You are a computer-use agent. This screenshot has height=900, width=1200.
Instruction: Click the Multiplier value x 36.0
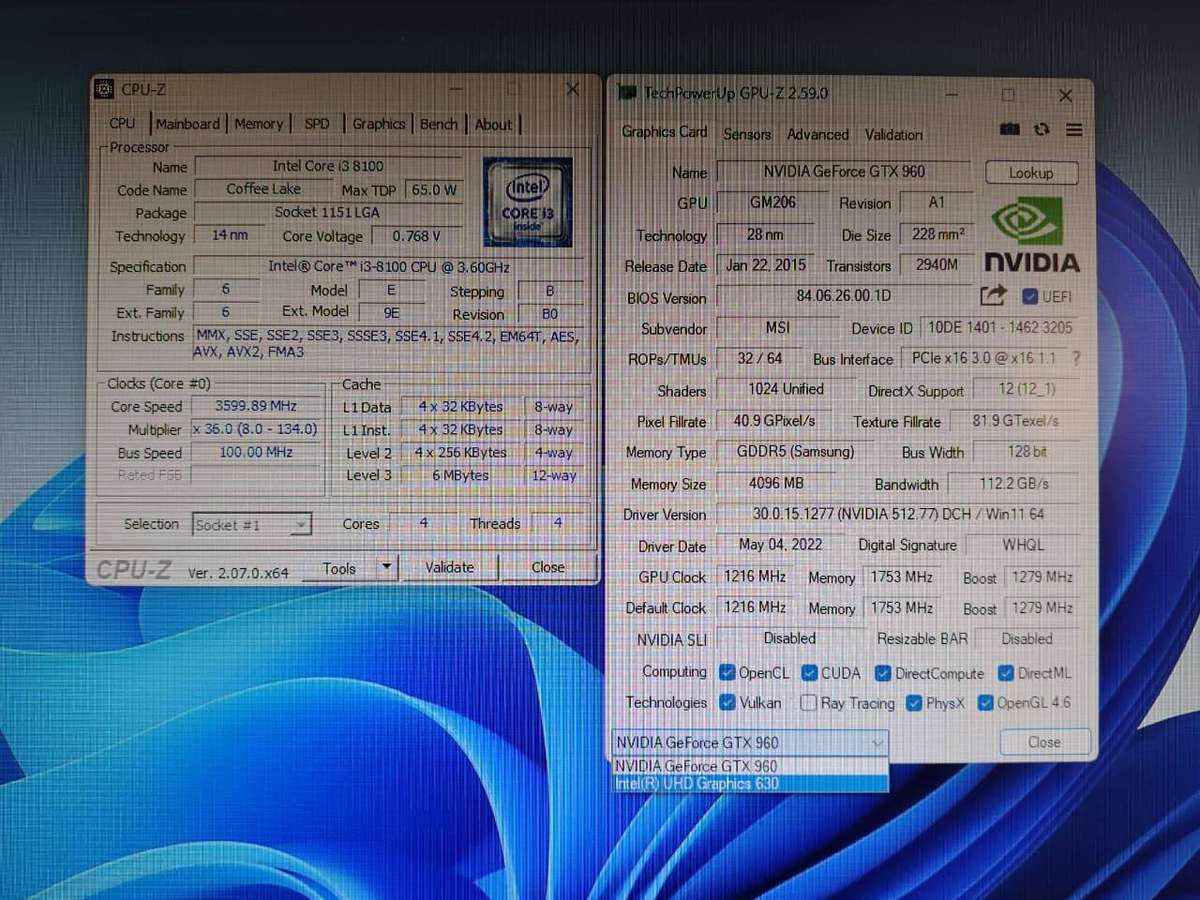coord(256,429)
